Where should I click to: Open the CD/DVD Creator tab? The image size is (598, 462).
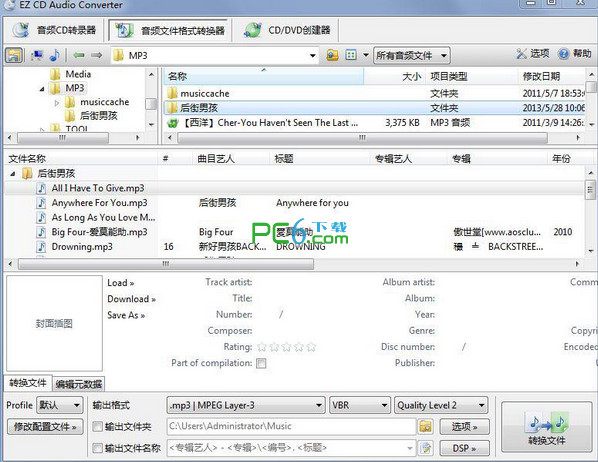coord(287,30)
